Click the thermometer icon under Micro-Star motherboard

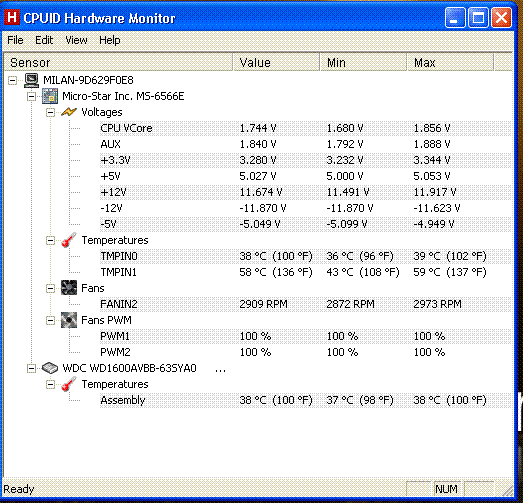69,240
